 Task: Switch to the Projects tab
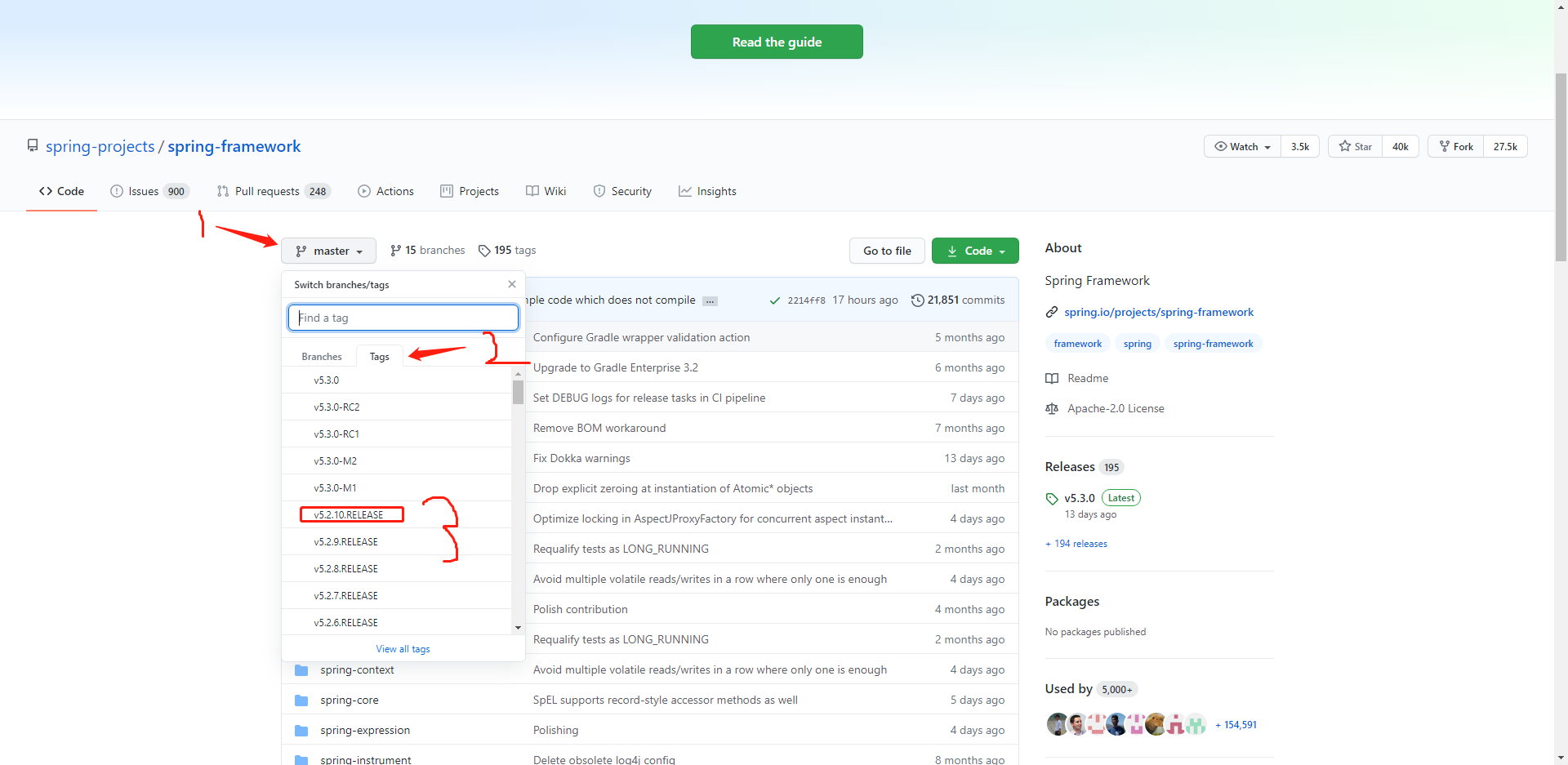click(470, 191)
